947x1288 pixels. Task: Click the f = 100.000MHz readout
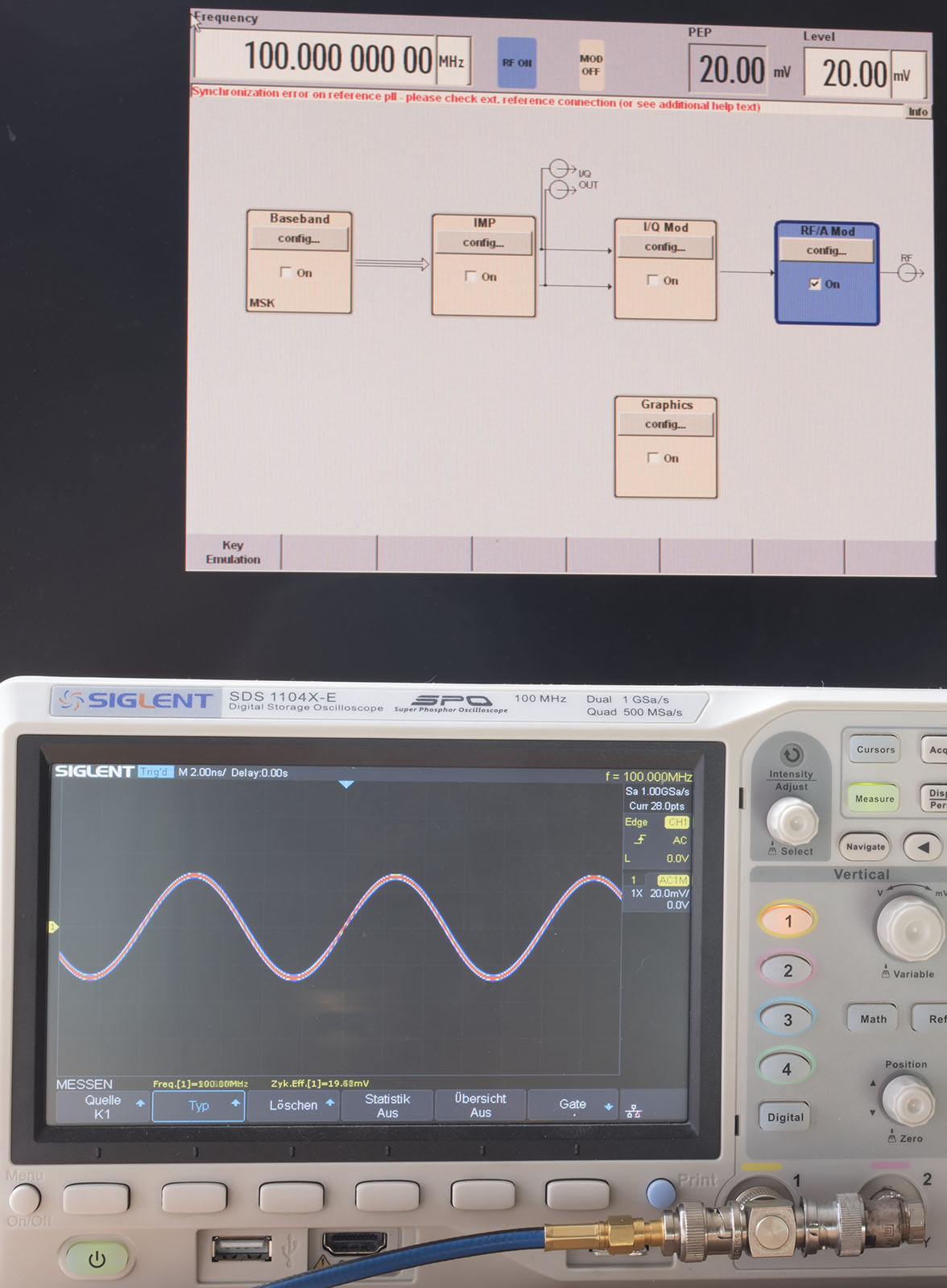coord(648,777)
